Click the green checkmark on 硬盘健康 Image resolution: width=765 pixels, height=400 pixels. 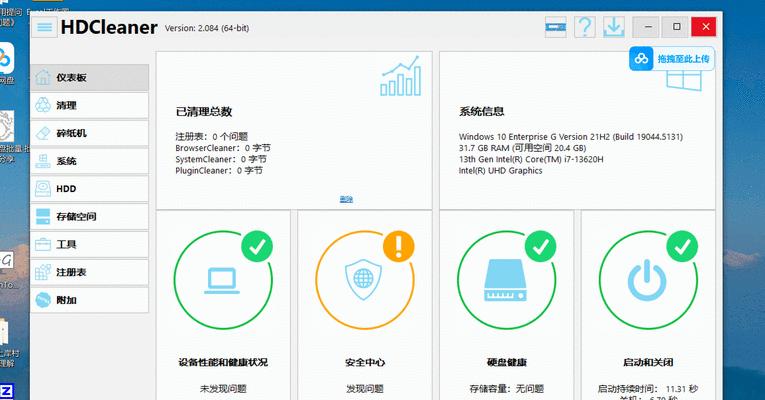click(541, 246)
